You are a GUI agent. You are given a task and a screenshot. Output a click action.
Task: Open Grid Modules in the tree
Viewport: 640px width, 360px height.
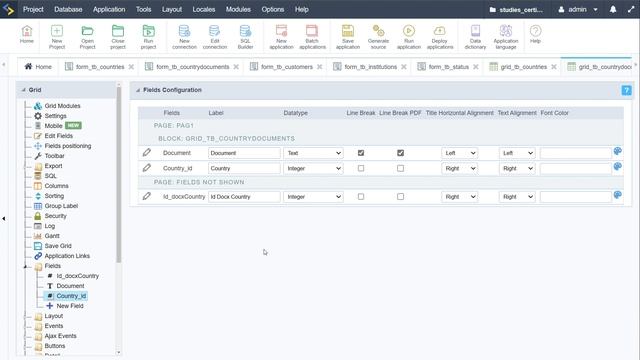tap(62, 106)
